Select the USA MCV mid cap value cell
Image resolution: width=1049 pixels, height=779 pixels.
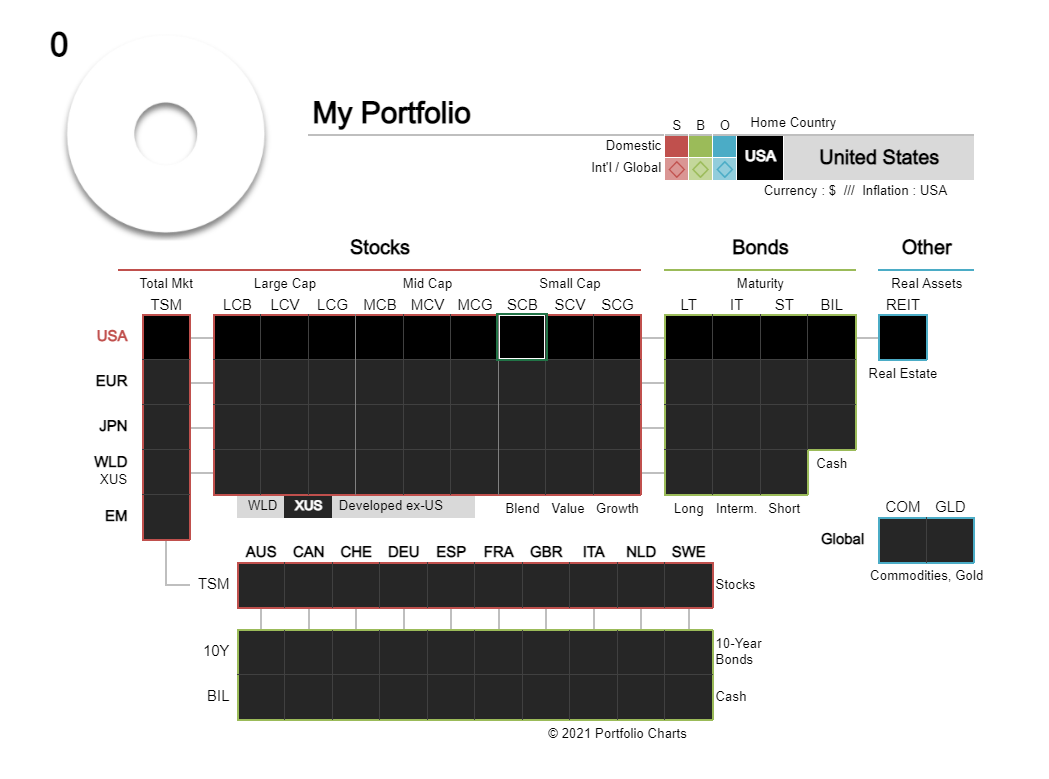427,337
